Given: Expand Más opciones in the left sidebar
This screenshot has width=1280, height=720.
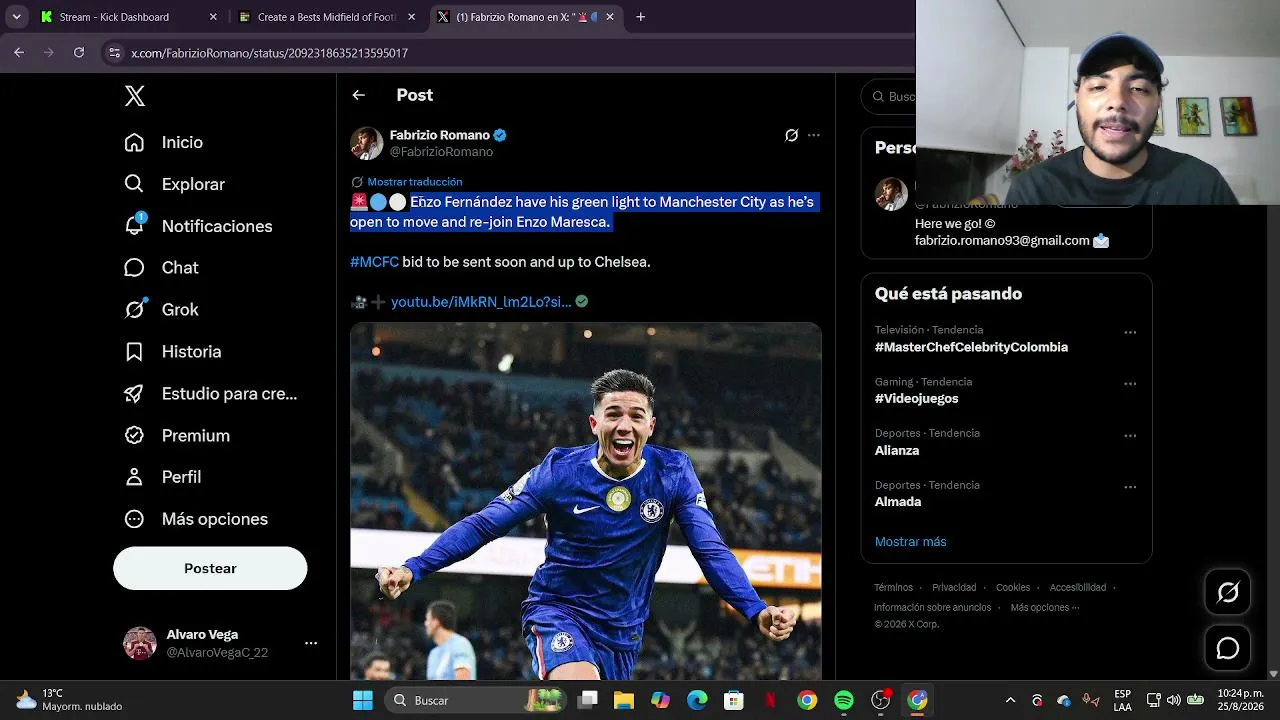Looking at the screenshot, I should coord(195,519).
